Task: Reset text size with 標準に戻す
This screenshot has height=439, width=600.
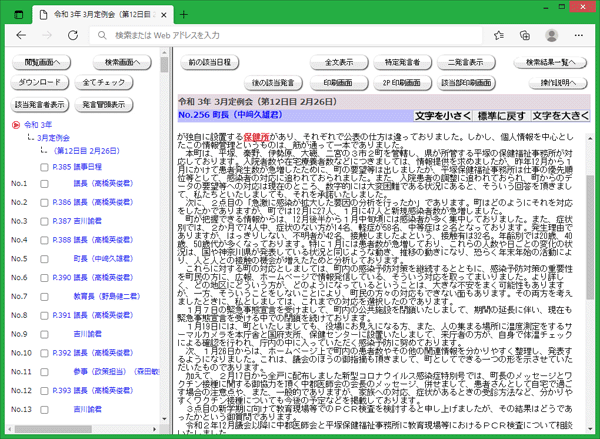Action: coord(502,116)
